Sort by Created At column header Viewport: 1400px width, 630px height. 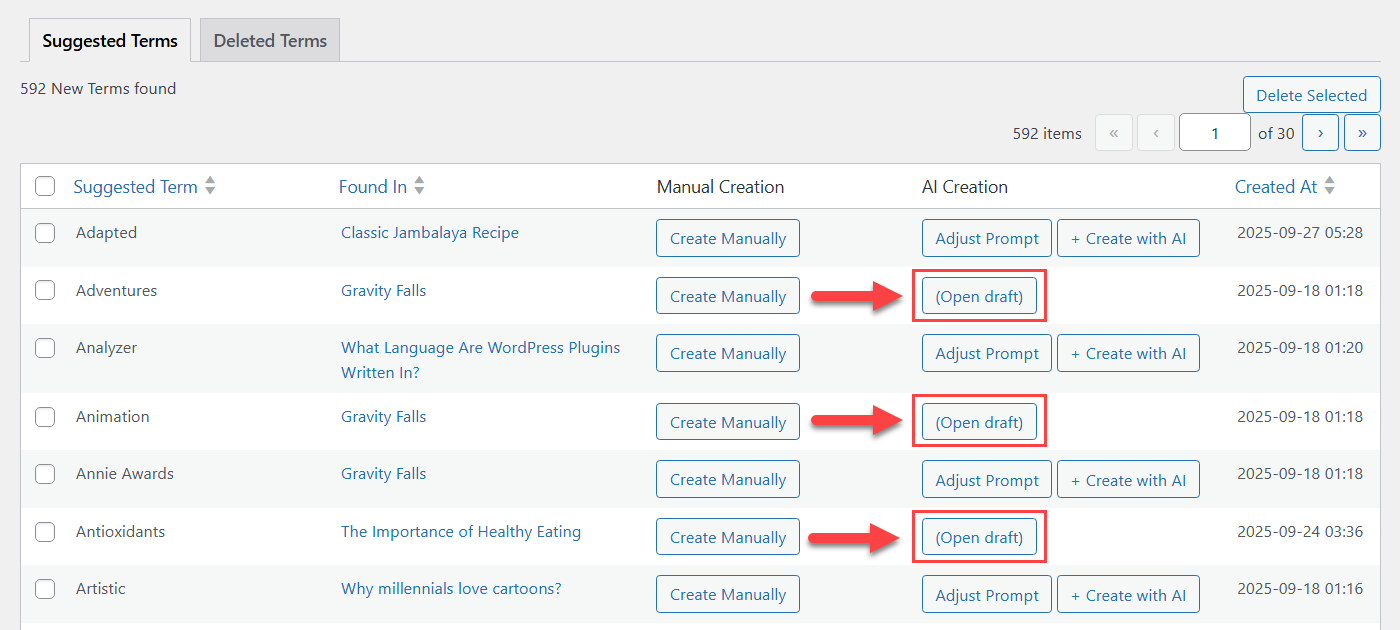point(1276,187)
